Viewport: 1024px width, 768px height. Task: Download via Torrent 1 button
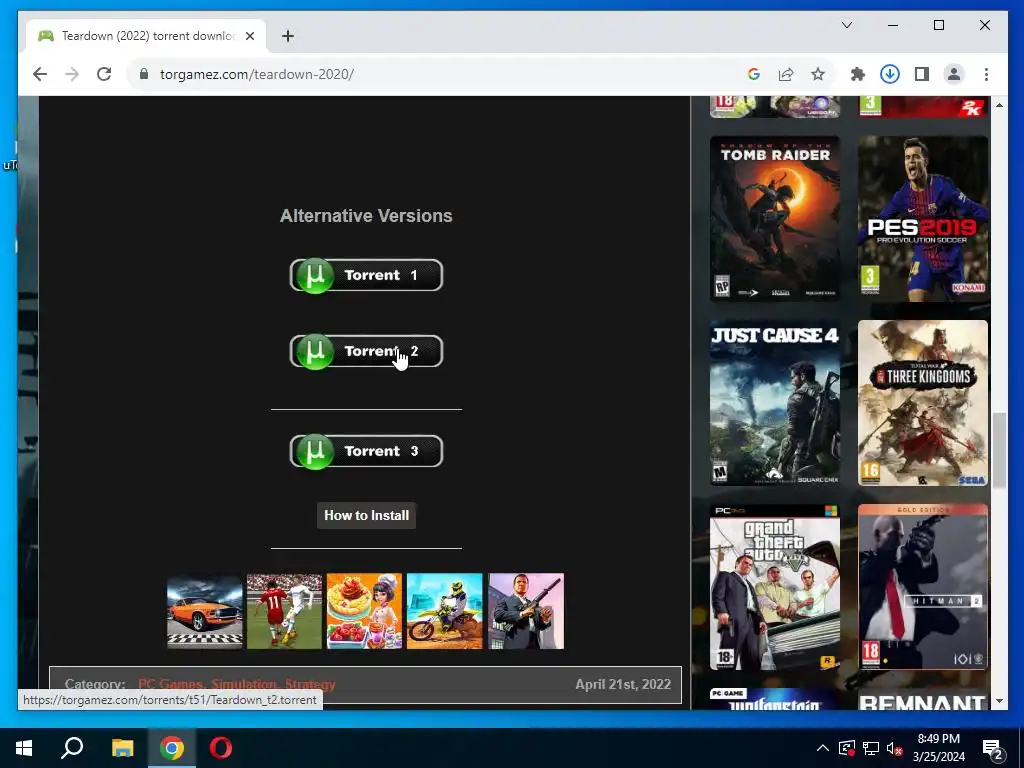point(366,276)
